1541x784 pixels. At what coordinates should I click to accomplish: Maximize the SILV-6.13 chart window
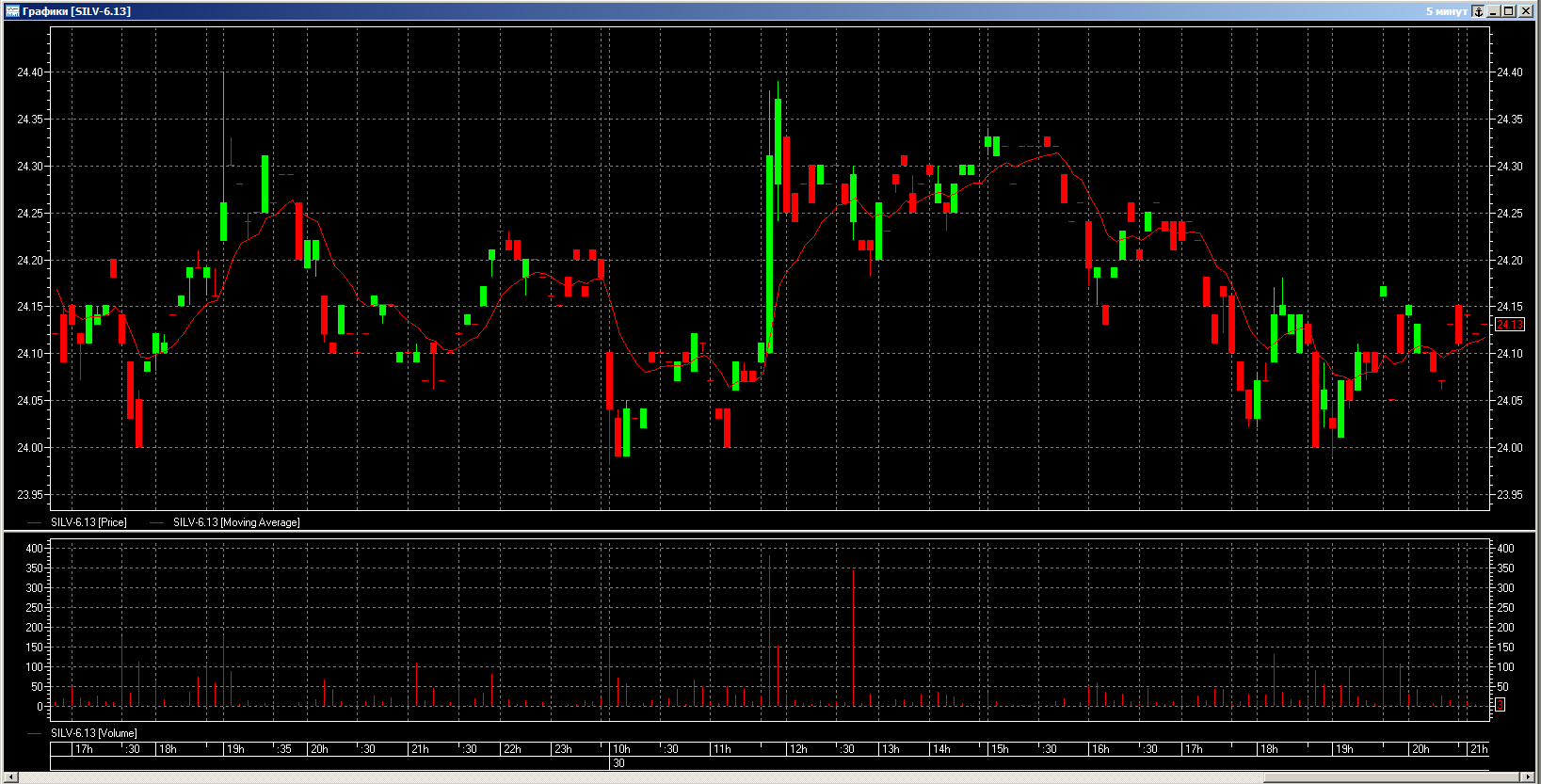pos(1509,11)
